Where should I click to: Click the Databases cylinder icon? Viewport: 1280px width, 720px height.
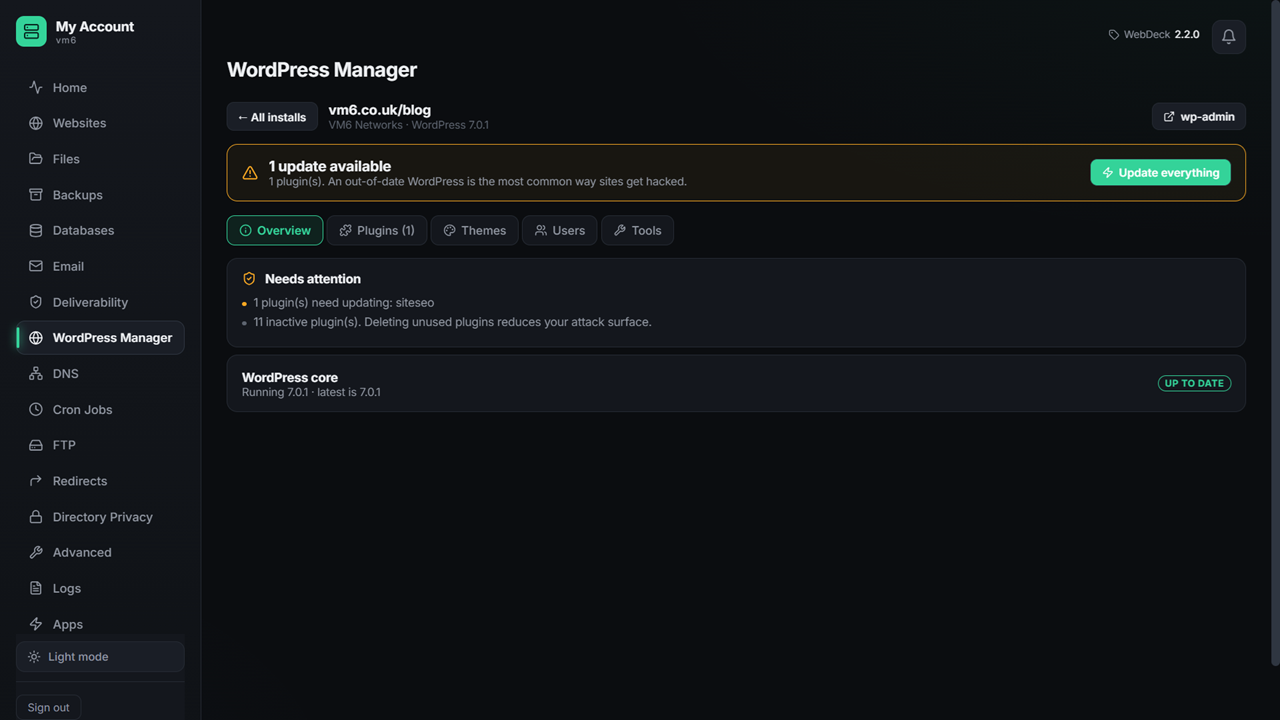pyautogui.click(x=36, y=230)
